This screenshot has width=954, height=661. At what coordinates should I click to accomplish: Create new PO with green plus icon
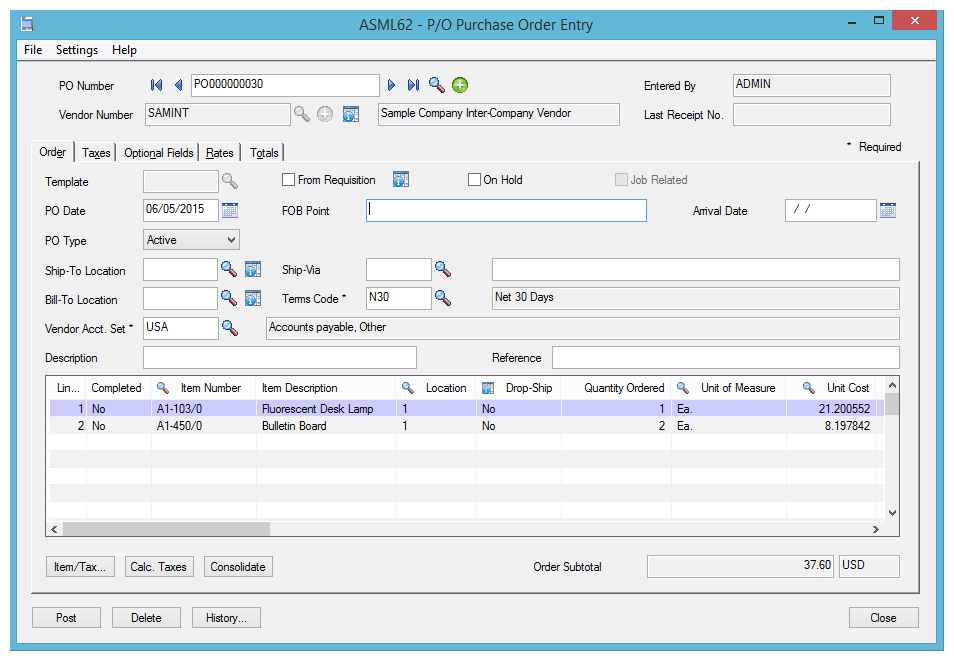click(x=460, y=85)
